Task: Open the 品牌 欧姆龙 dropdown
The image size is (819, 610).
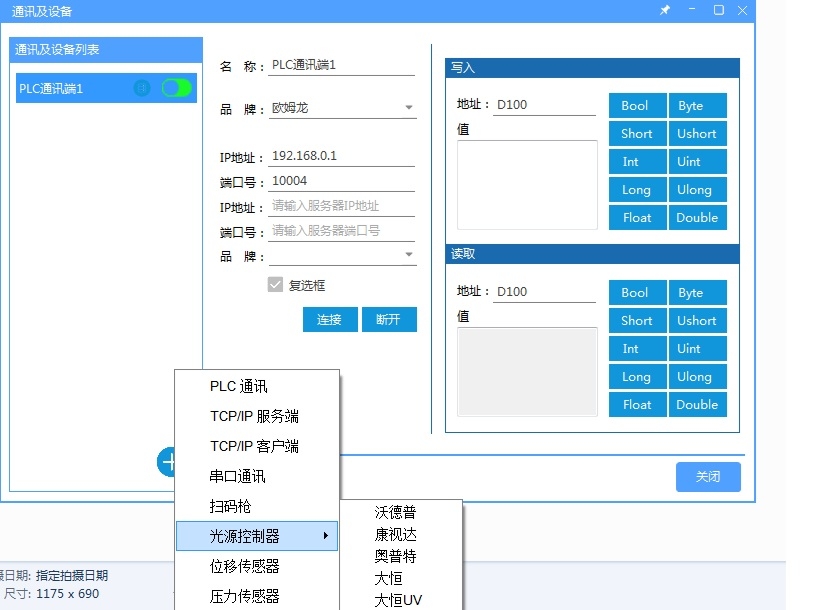Action: pyautogui.click(x=343, y=108)
